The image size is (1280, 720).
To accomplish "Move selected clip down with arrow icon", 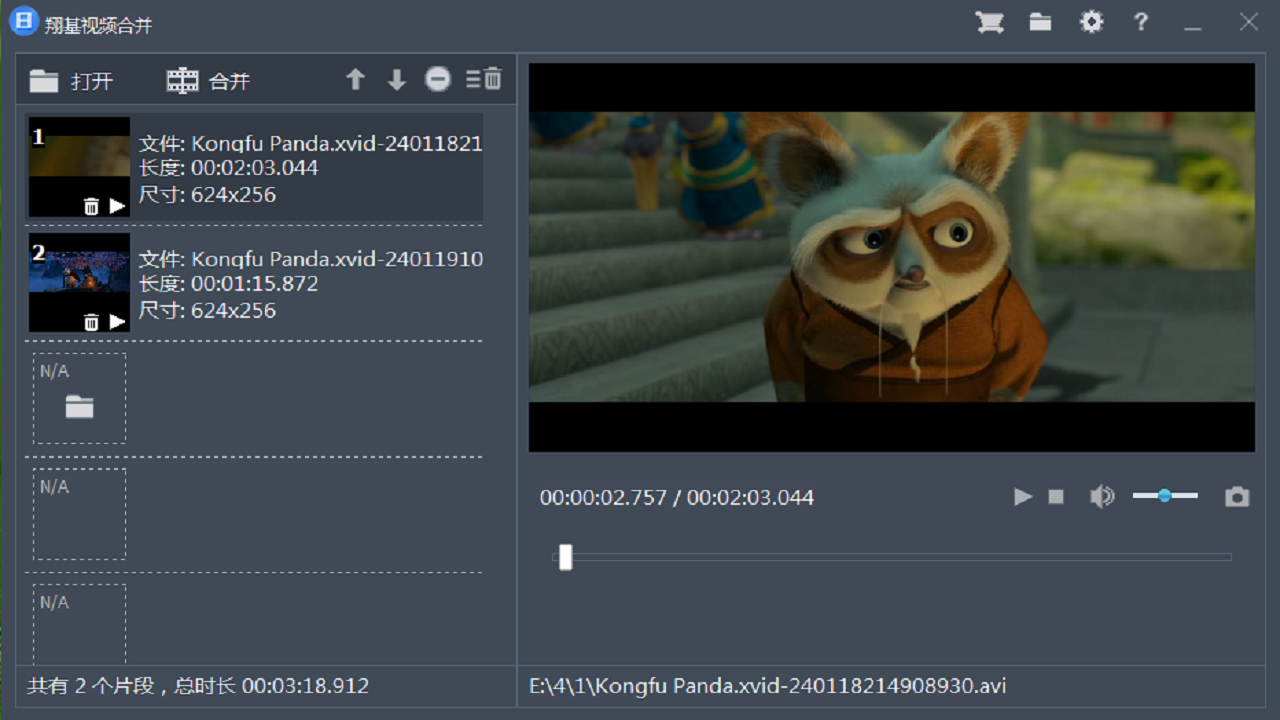I will click(x=397, y=80).
